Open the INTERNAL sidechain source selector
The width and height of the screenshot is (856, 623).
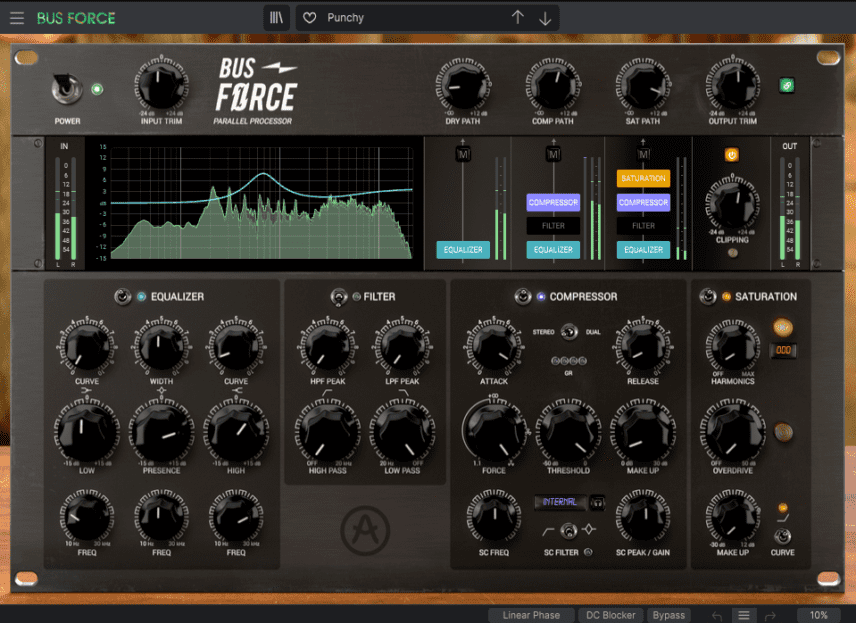click(560, 502)
